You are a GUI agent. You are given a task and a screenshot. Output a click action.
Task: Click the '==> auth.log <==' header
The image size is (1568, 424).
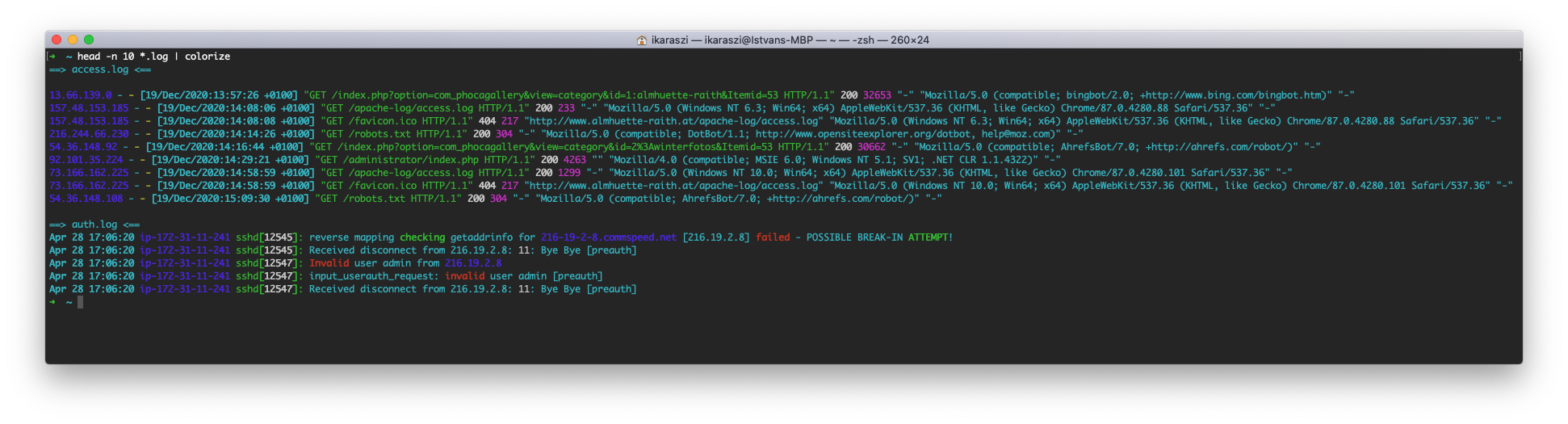coord(94,225)
